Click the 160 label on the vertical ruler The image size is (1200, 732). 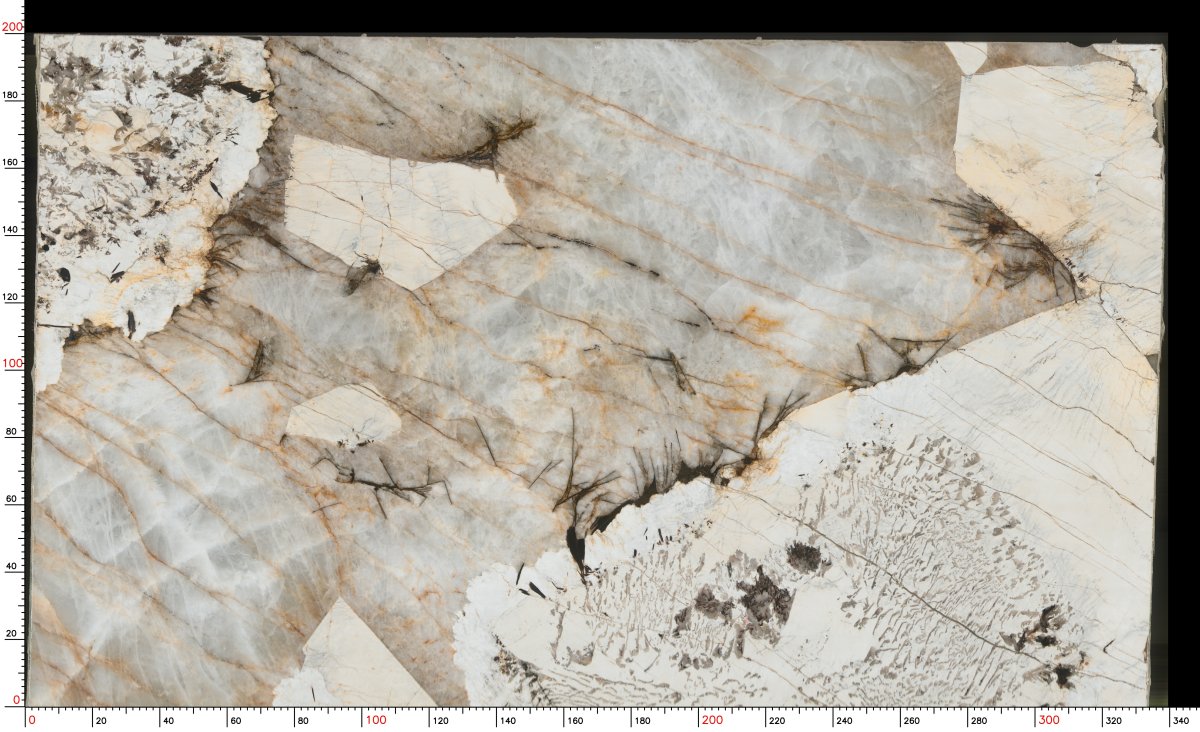click(x=11, y=162)
